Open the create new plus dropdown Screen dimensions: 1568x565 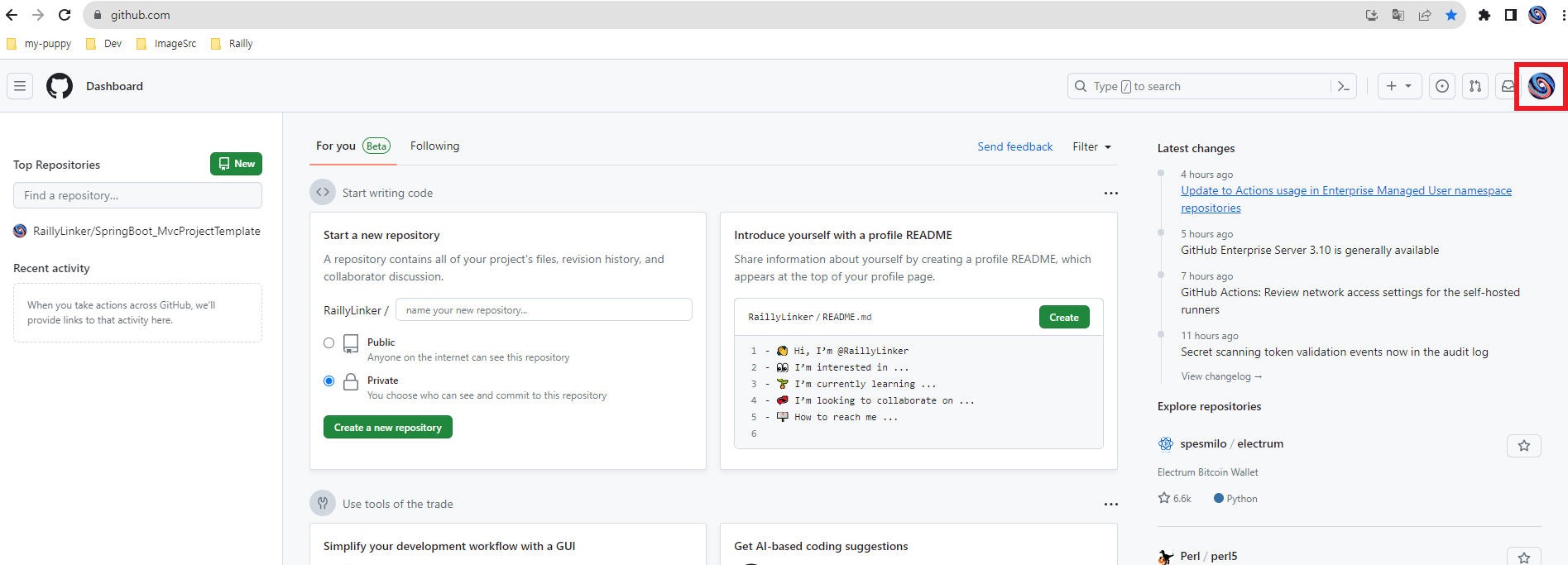coord(1399,86)
